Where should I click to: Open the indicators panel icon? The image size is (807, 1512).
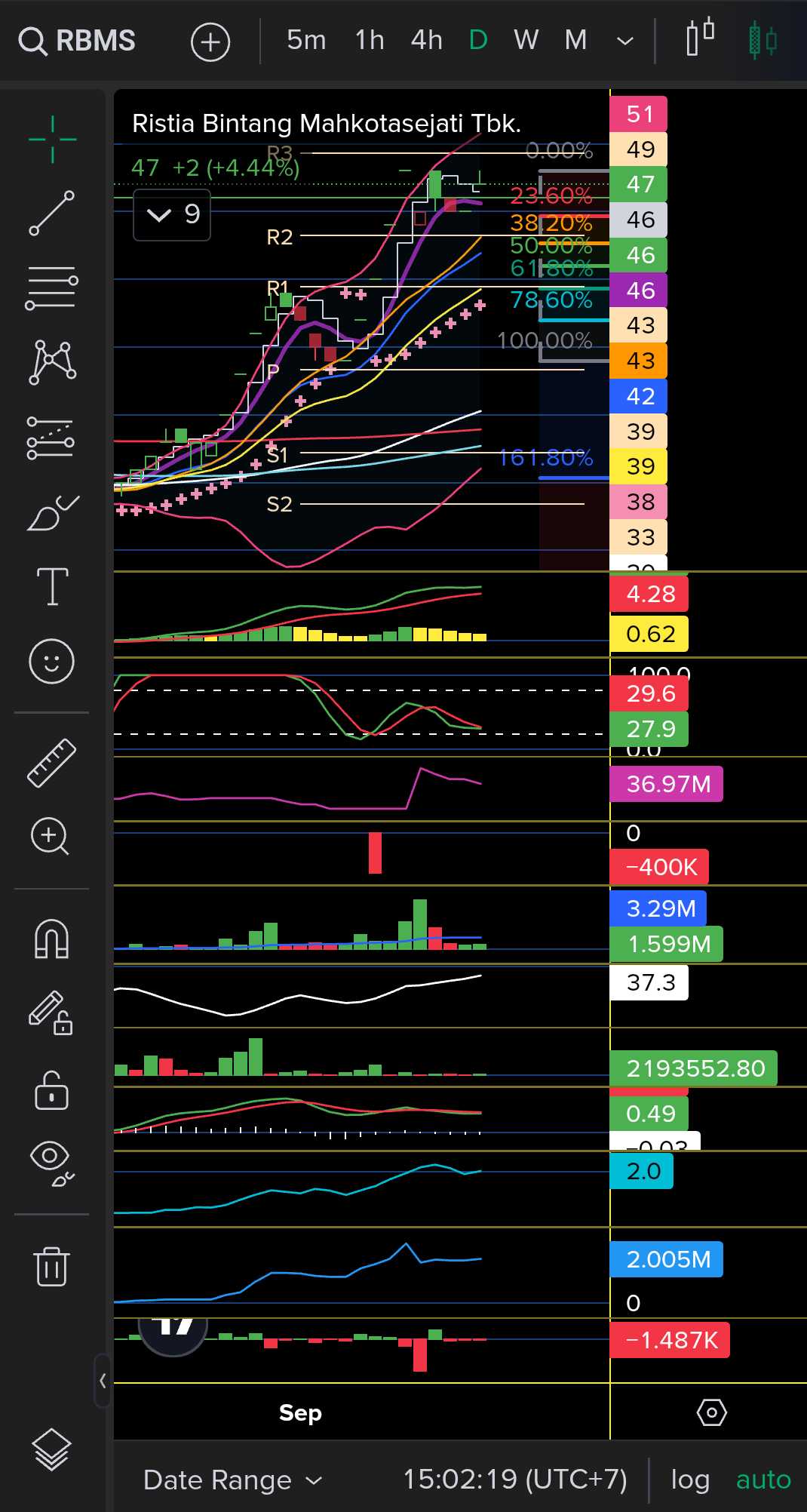click(763, 40)
